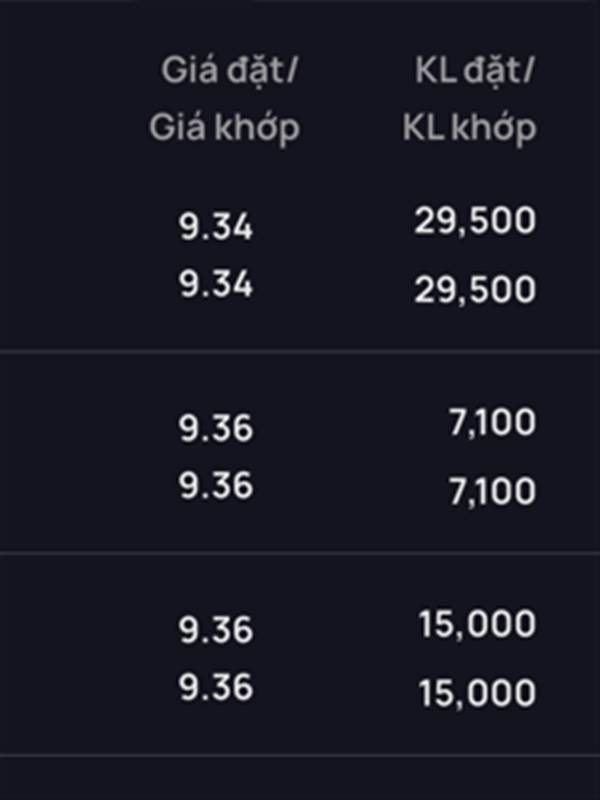Sort by the KL đặt header label
The image size is (600, 800).
click(474, 71)
